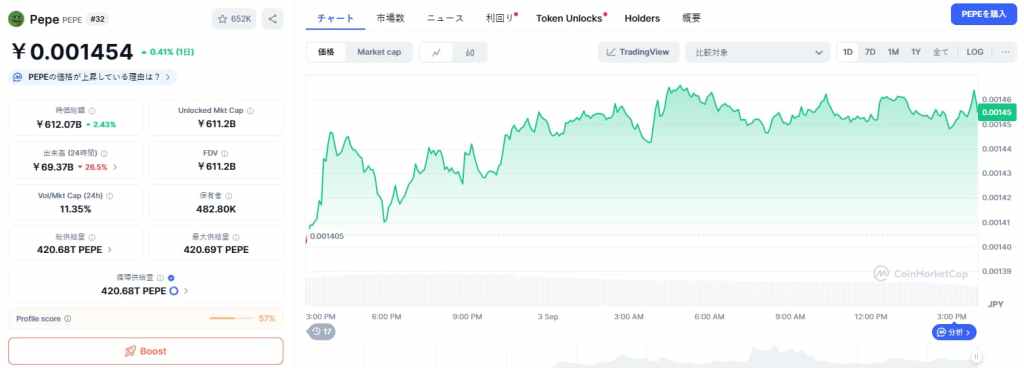Image resolution: width=1024 pixels, height=368 pixels.
Task: Select the Market cap toggle option
Action: [x=379, y=52]
